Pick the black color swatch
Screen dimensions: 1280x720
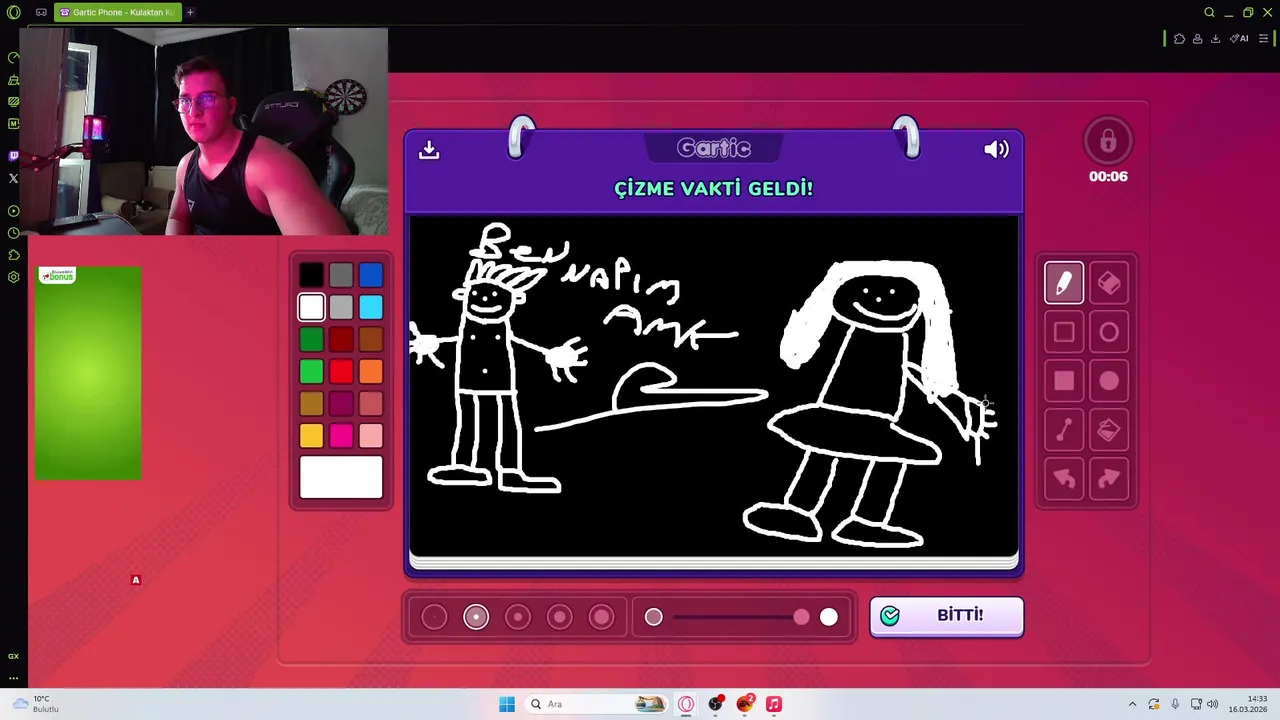pyautogui.click(x=311, y=276)
